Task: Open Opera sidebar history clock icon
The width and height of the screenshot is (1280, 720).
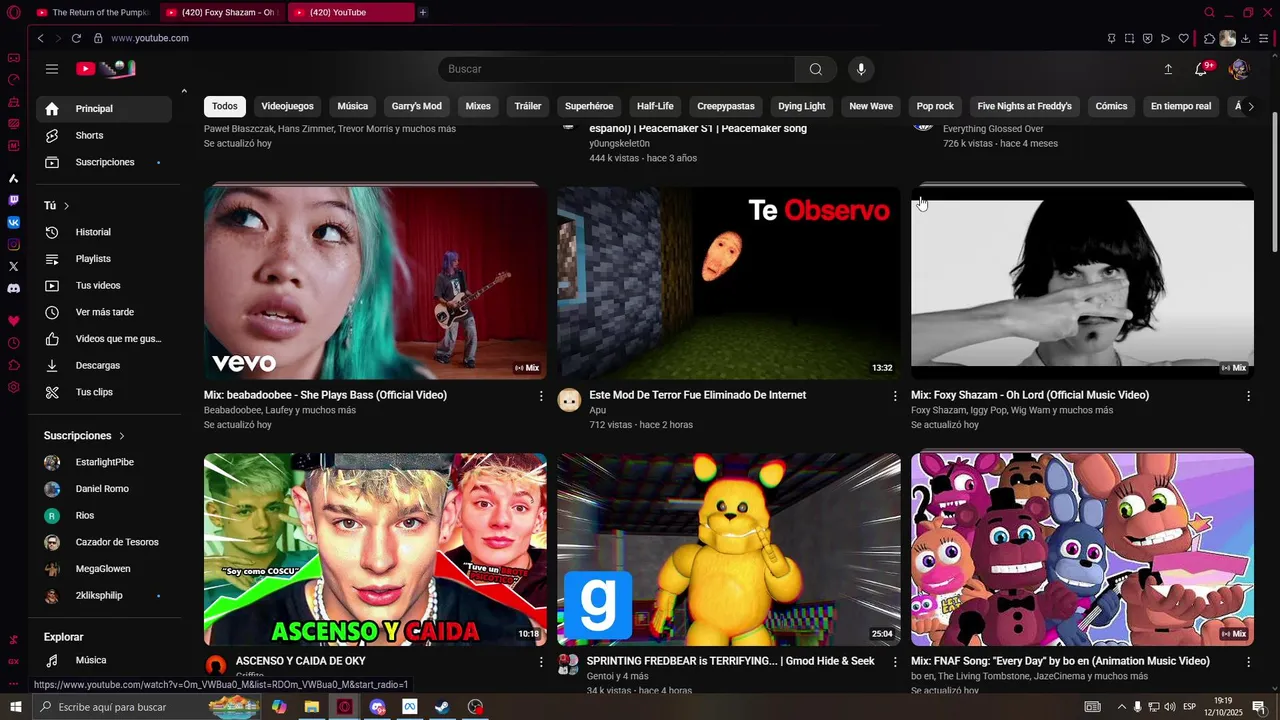Action: pos(14,343)
